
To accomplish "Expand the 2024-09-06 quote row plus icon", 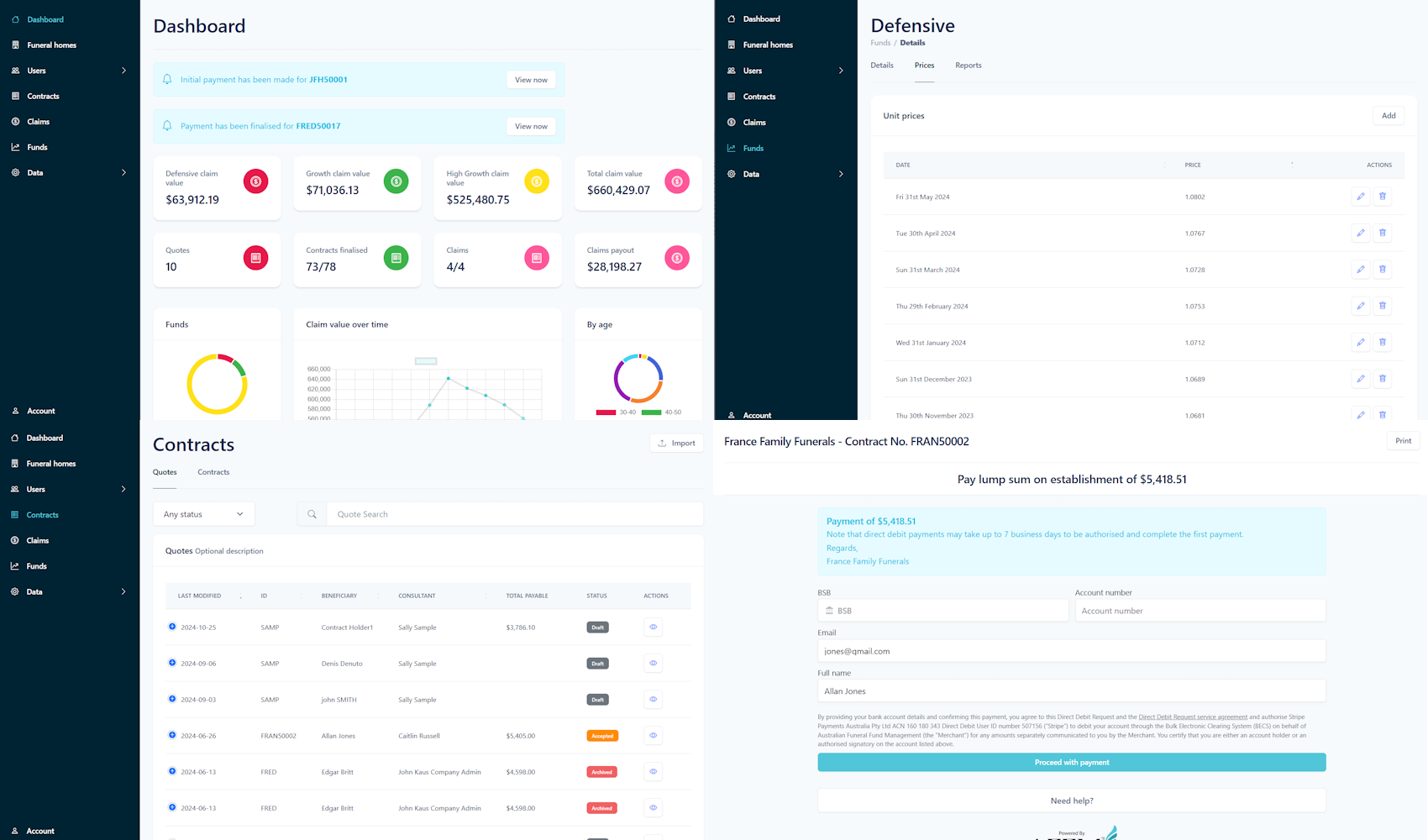I will click(x=172, y=663).
